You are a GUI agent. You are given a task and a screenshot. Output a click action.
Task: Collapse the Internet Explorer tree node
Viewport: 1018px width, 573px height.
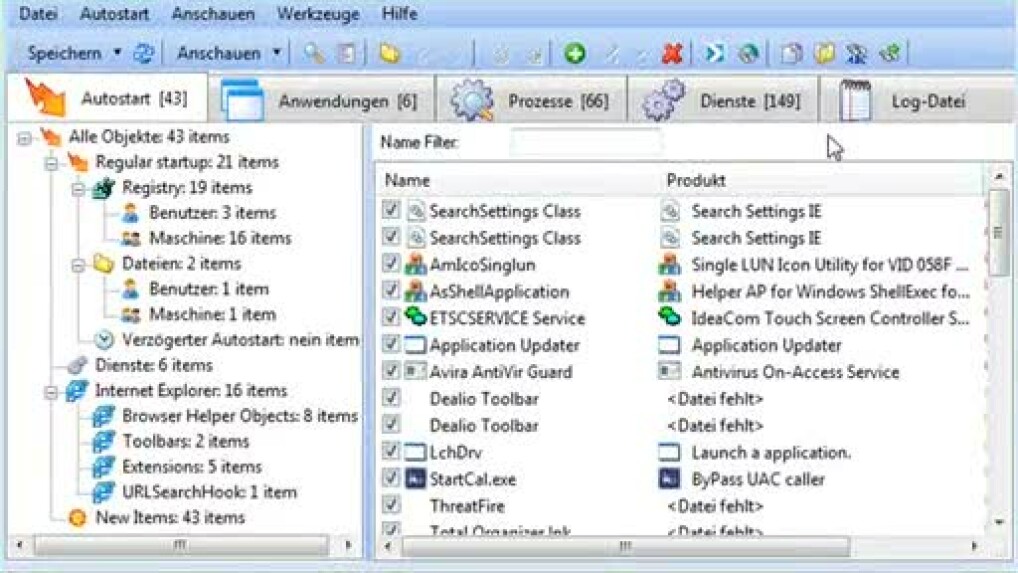[x=51, y=391]
